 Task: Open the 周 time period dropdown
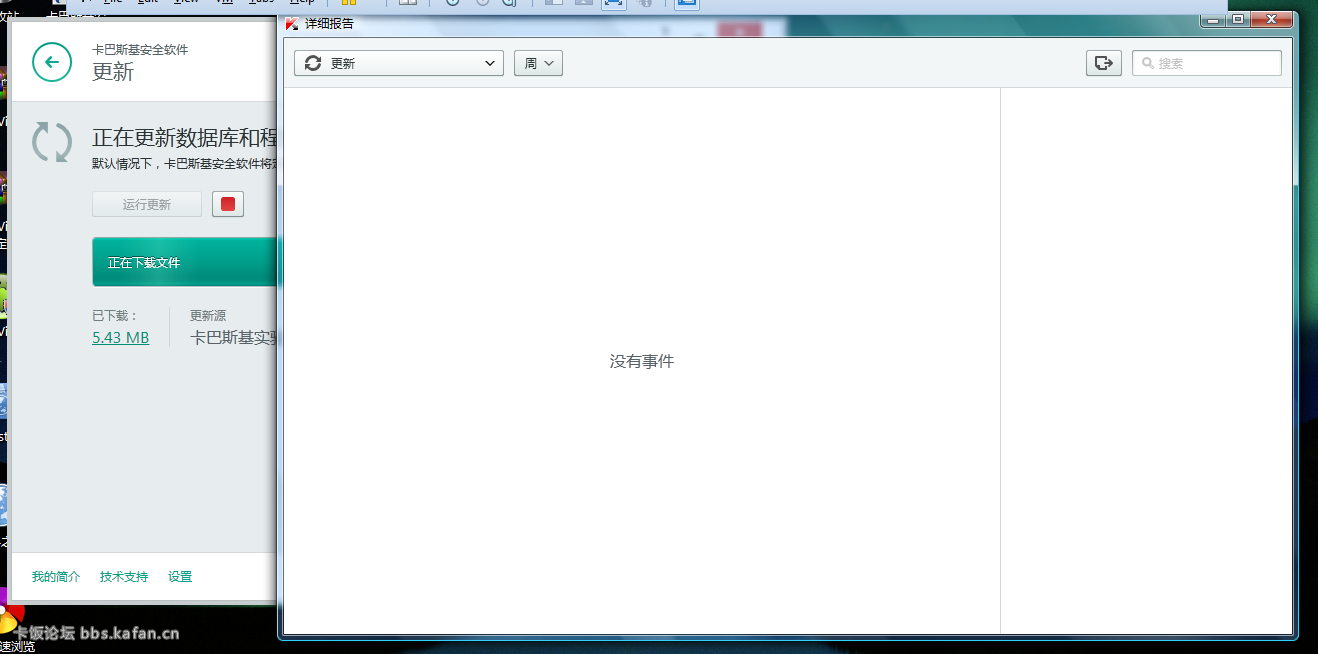coord(539,63)
